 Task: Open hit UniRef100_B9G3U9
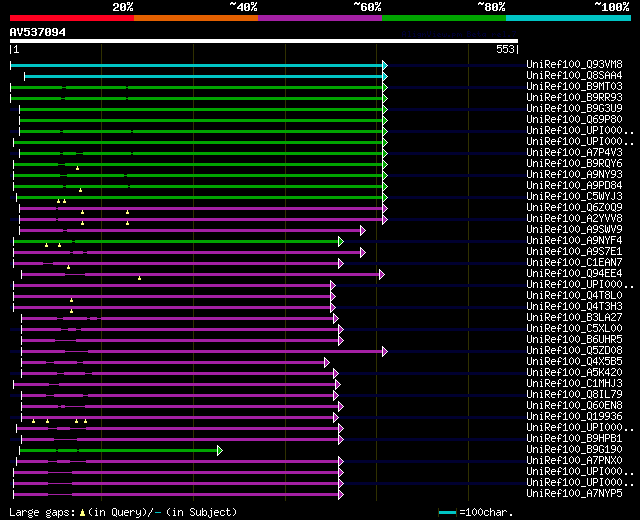(x=574, y=108)
